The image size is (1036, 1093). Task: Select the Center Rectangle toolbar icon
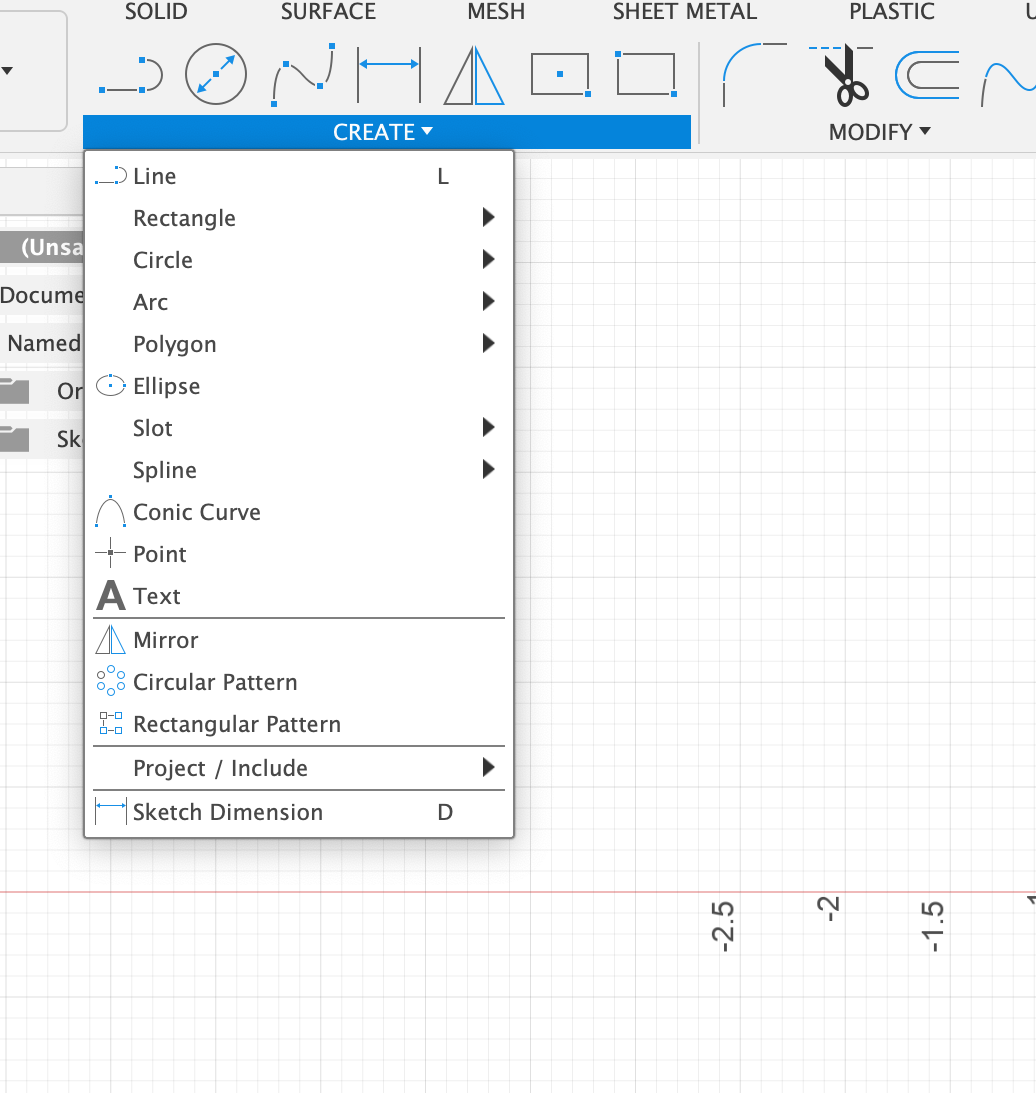pyautogui.click(x=559, y=75)
